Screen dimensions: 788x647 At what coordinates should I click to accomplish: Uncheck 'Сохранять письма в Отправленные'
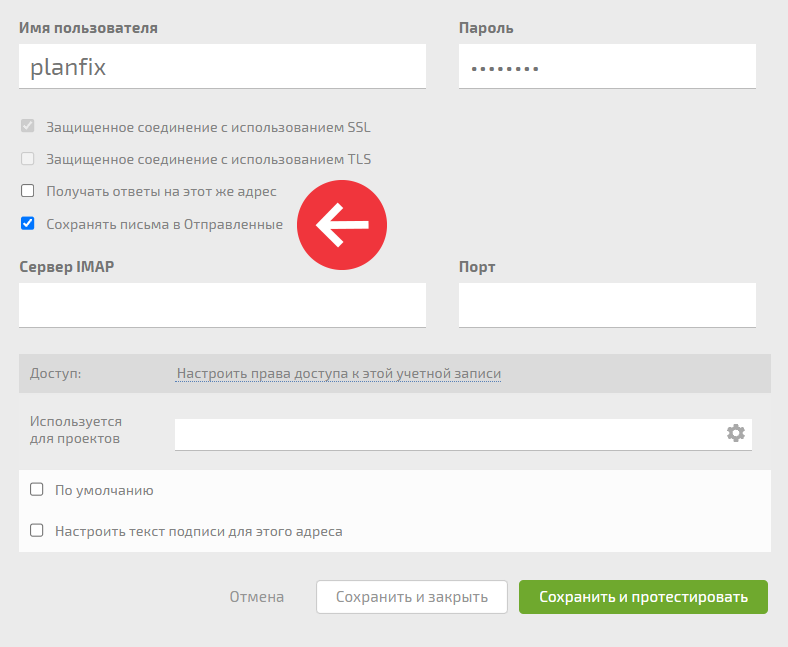(x=28, y=223)
